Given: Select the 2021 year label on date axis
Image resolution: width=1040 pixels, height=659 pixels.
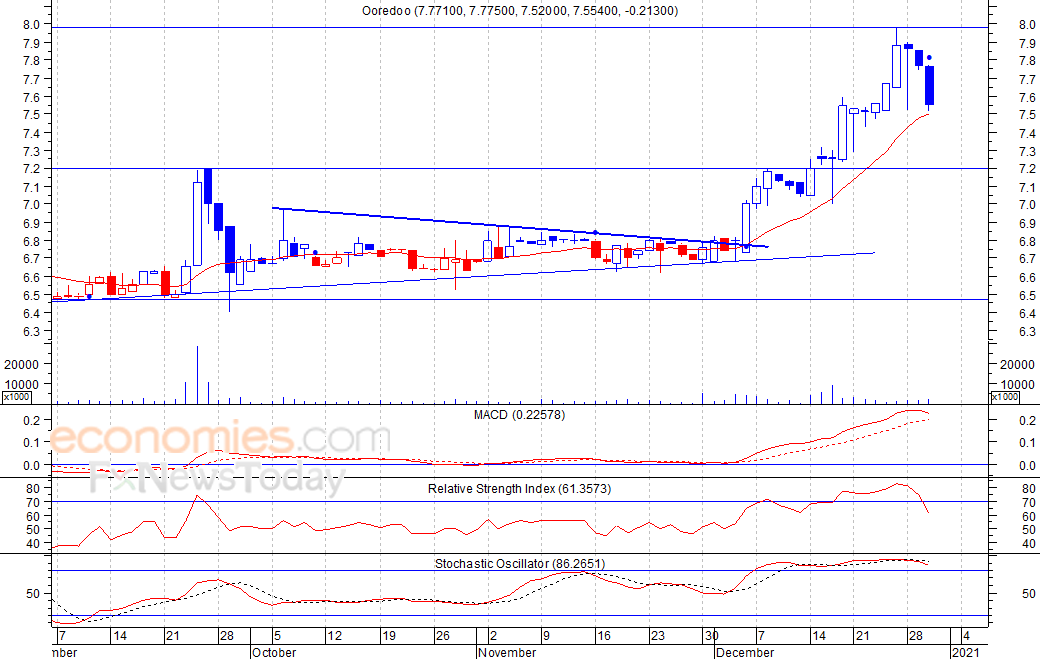Looking at the screenshot, I should [x=966, y=652].
